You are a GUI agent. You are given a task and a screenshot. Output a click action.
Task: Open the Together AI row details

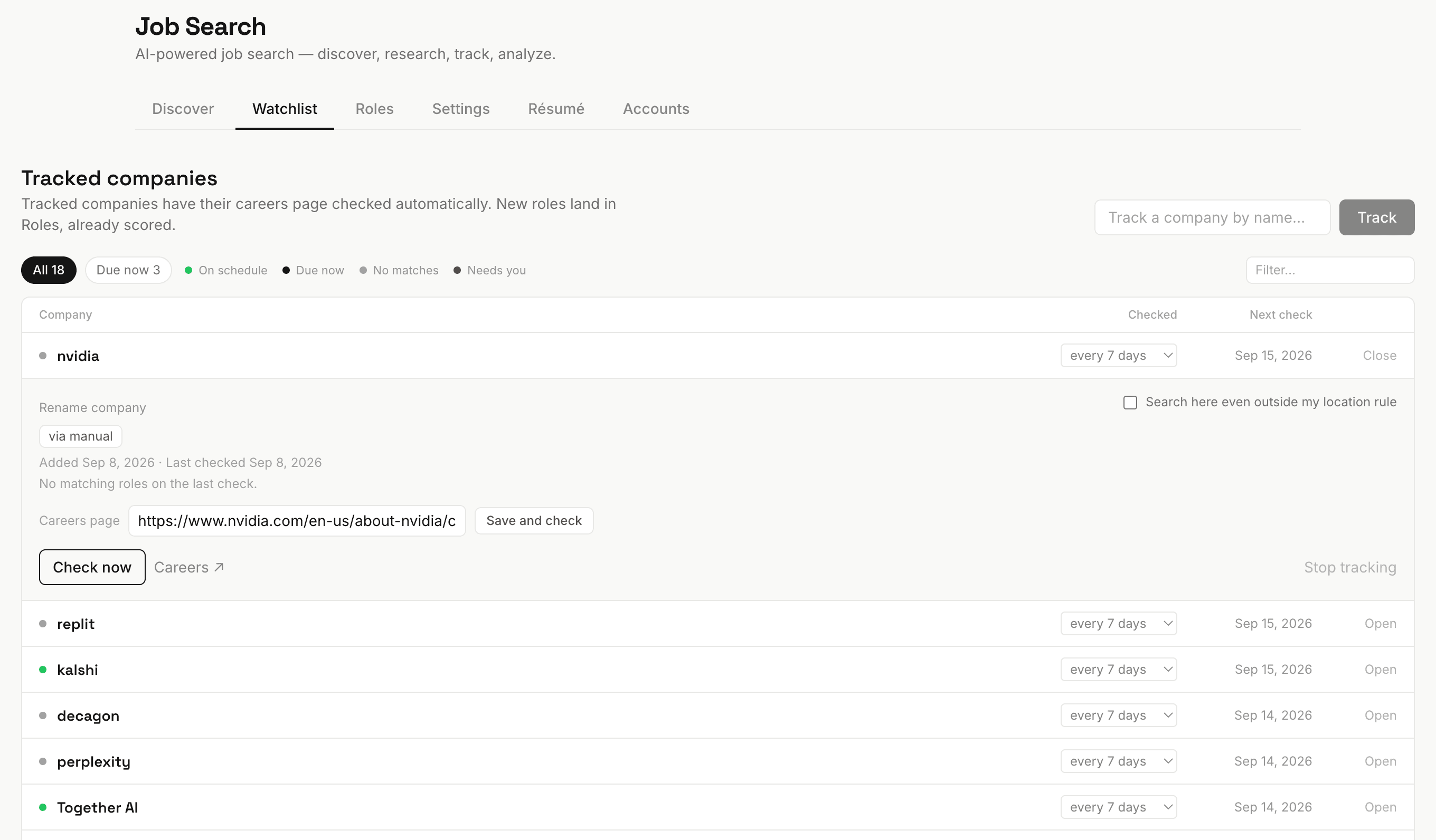1380,807
